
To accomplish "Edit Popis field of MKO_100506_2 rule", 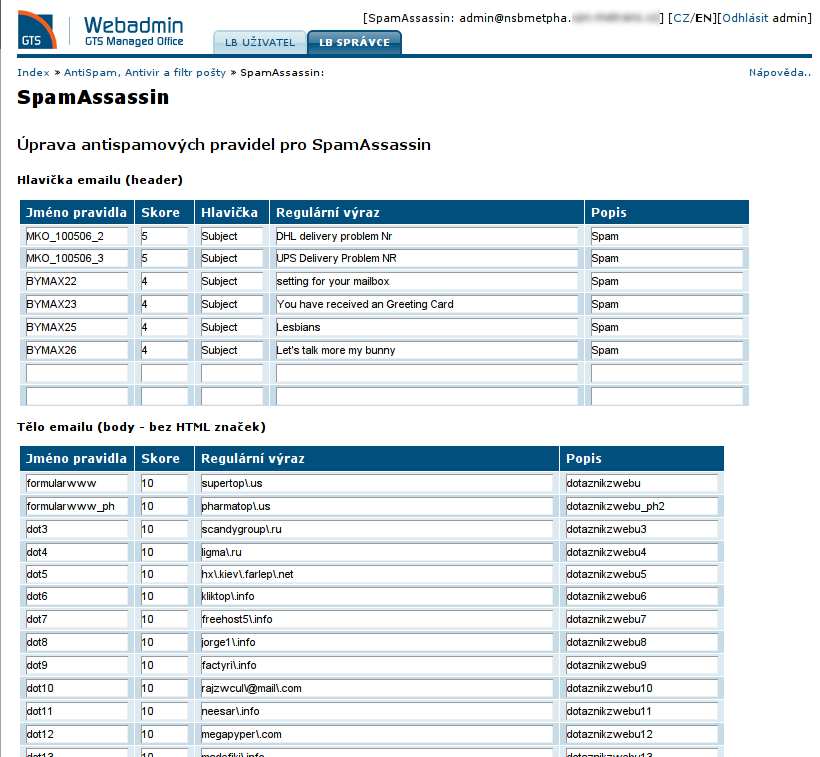I will (667, 236).
